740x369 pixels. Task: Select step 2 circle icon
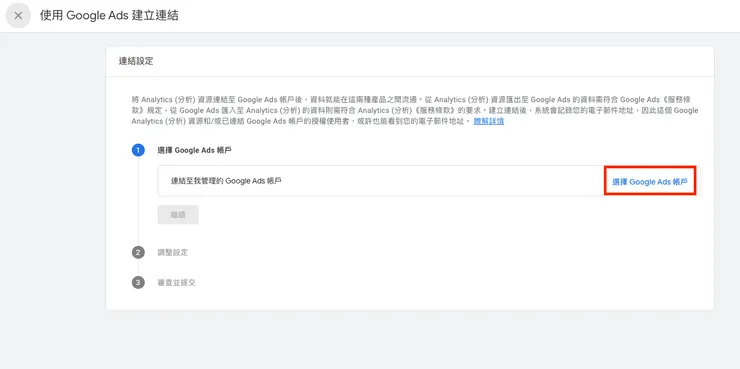tap(138, 252)
